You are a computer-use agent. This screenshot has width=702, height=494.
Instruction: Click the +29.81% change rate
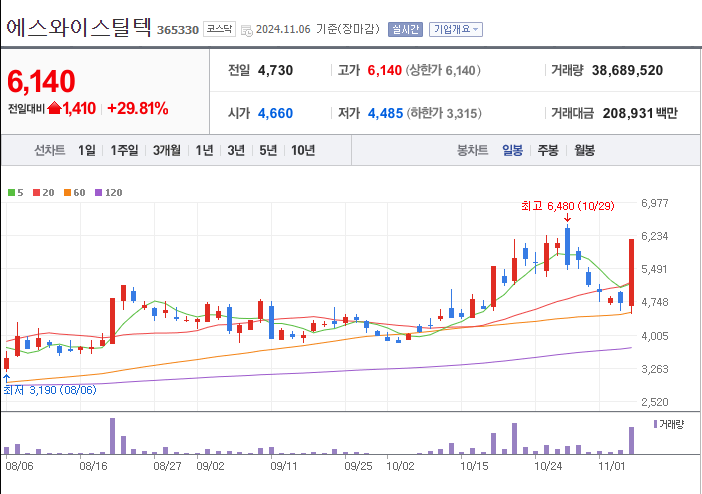point(138,108)
